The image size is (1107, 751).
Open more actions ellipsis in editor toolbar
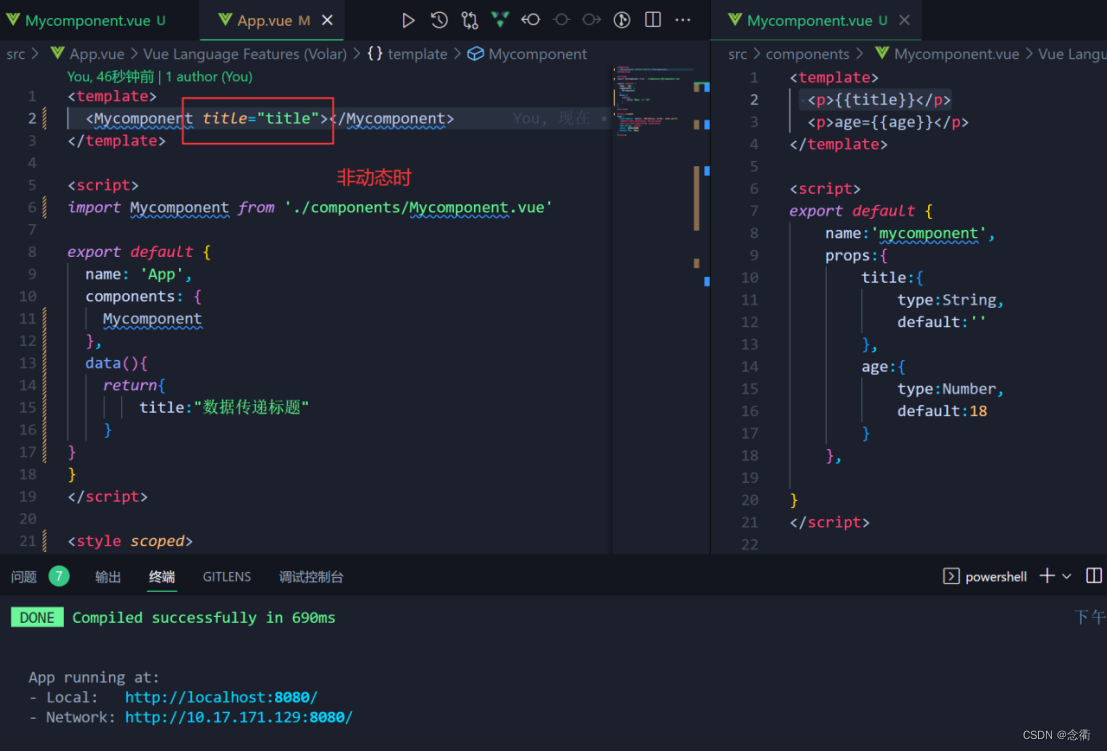683,20
